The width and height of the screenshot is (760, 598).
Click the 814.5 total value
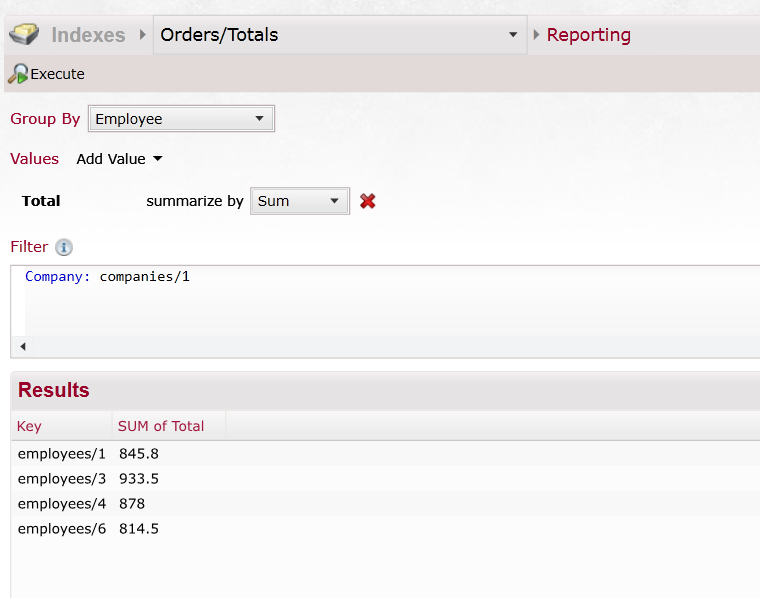[139, 529]
